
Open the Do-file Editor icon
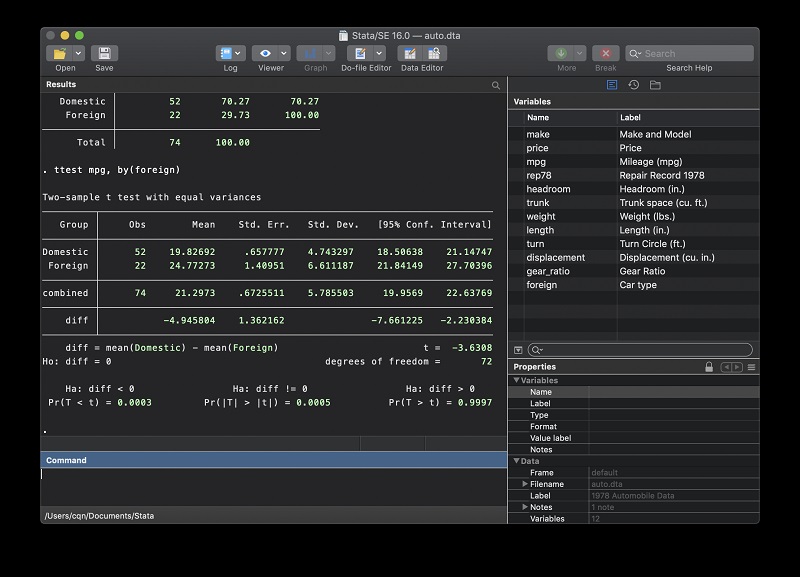360,53
